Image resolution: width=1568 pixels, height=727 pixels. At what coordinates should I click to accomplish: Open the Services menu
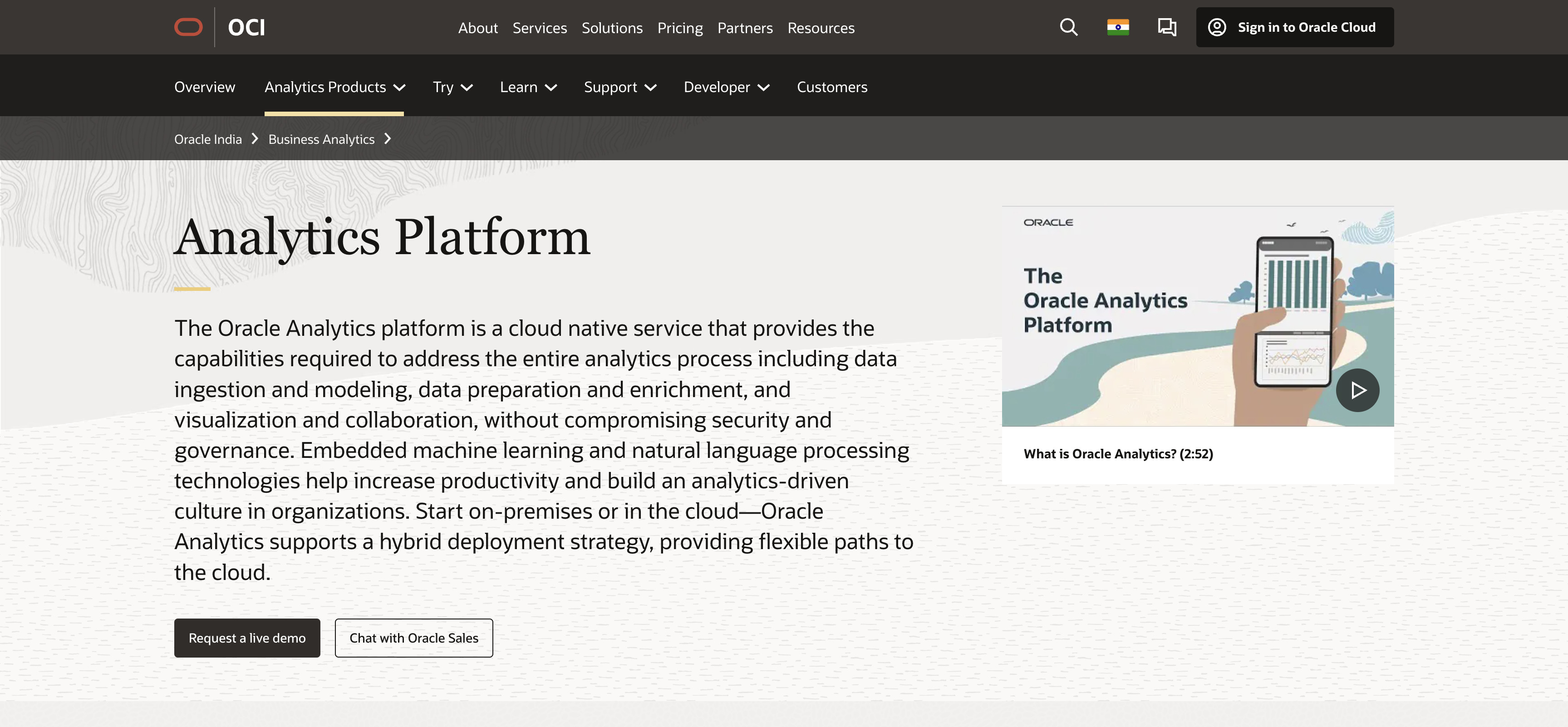(539, 28)
